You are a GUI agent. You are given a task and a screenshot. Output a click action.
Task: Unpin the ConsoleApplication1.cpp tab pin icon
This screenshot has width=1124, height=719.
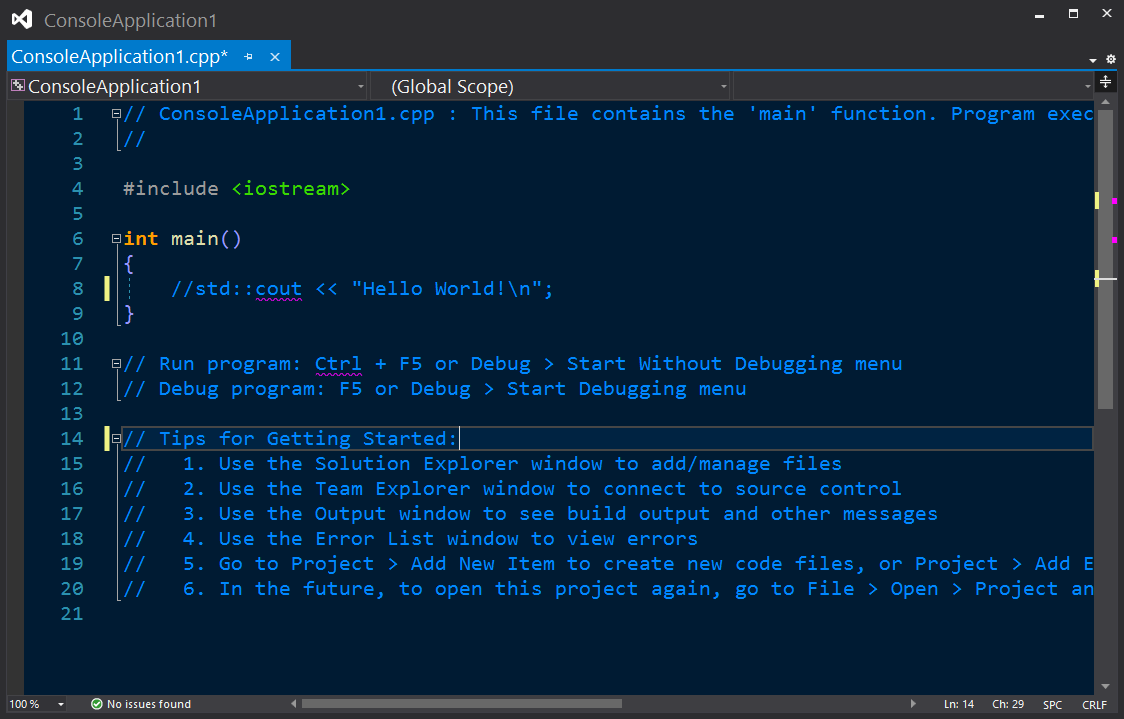(x=249, y=57)
